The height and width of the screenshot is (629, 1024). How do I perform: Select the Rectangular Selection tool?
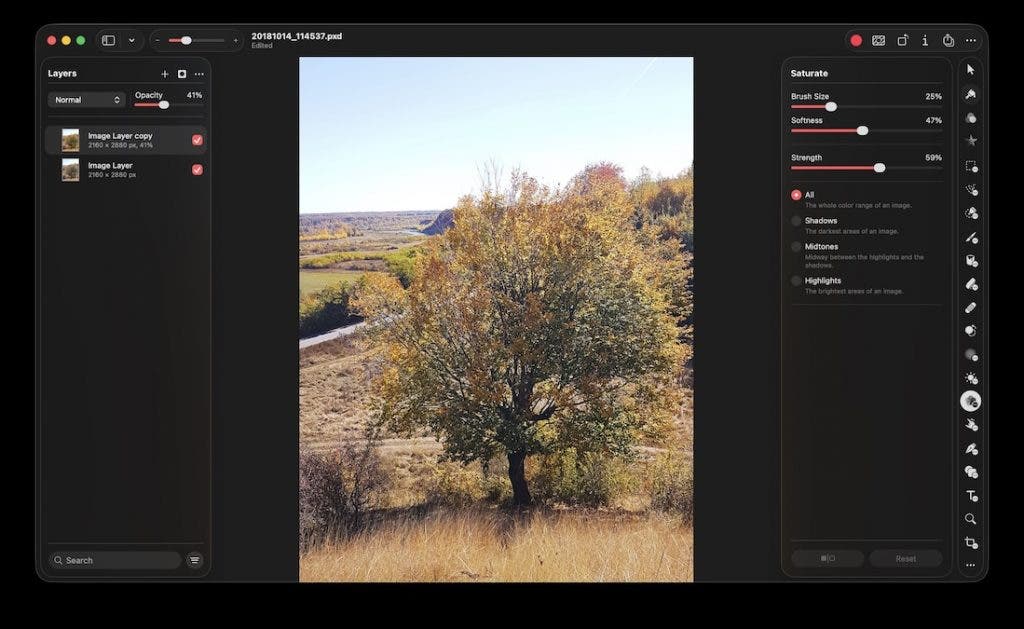click(970, 167)
